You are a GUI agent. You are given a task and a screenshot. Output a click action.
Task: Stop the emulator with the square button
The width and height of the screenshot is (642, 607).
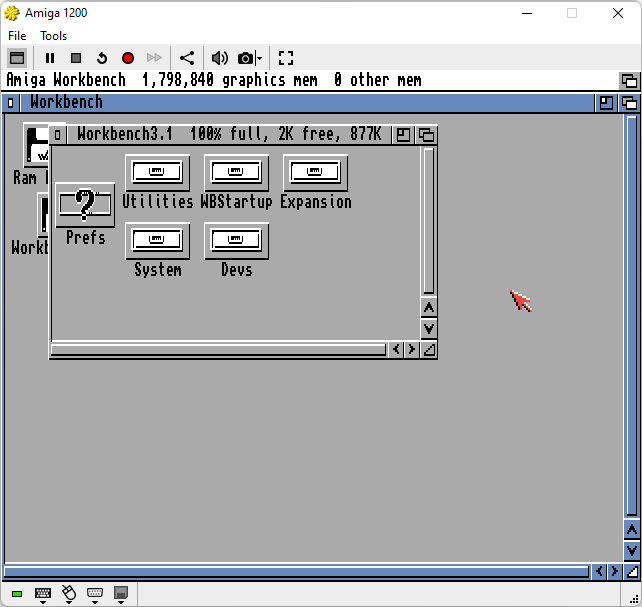[76, 58]
